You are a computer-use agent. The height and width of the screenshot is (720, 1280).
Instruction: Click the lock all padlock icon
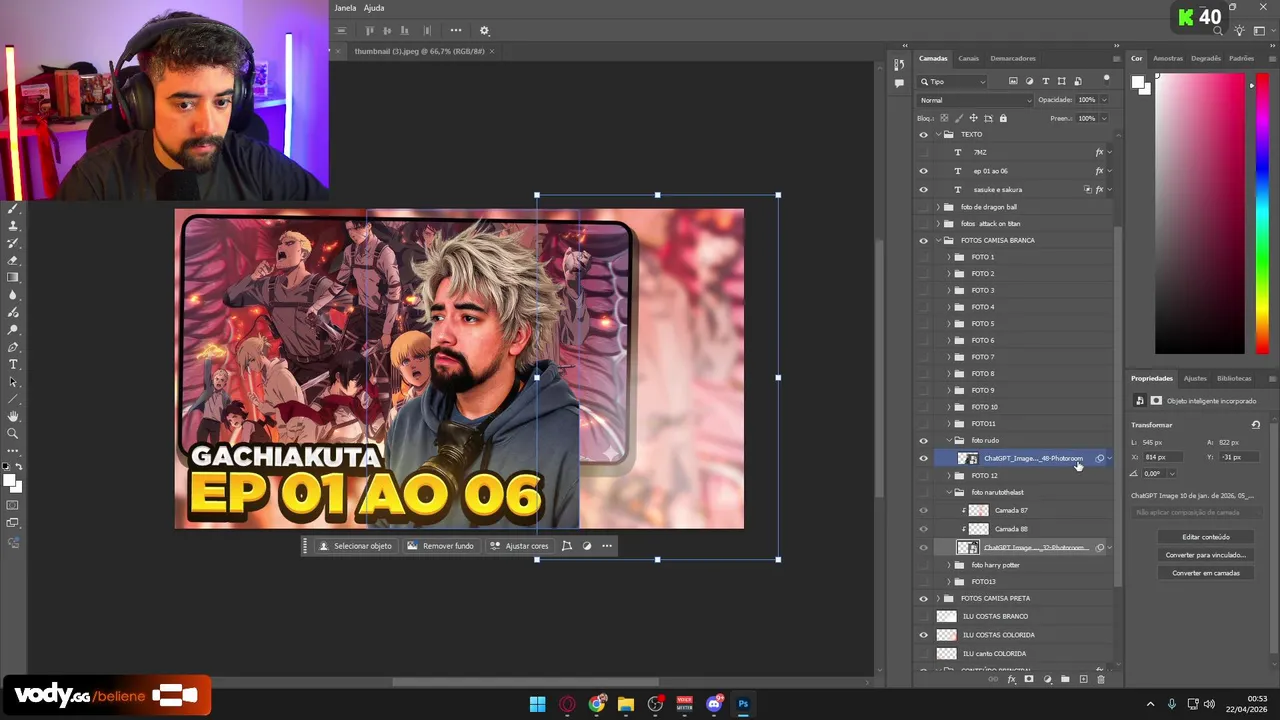click(1003, 118)
